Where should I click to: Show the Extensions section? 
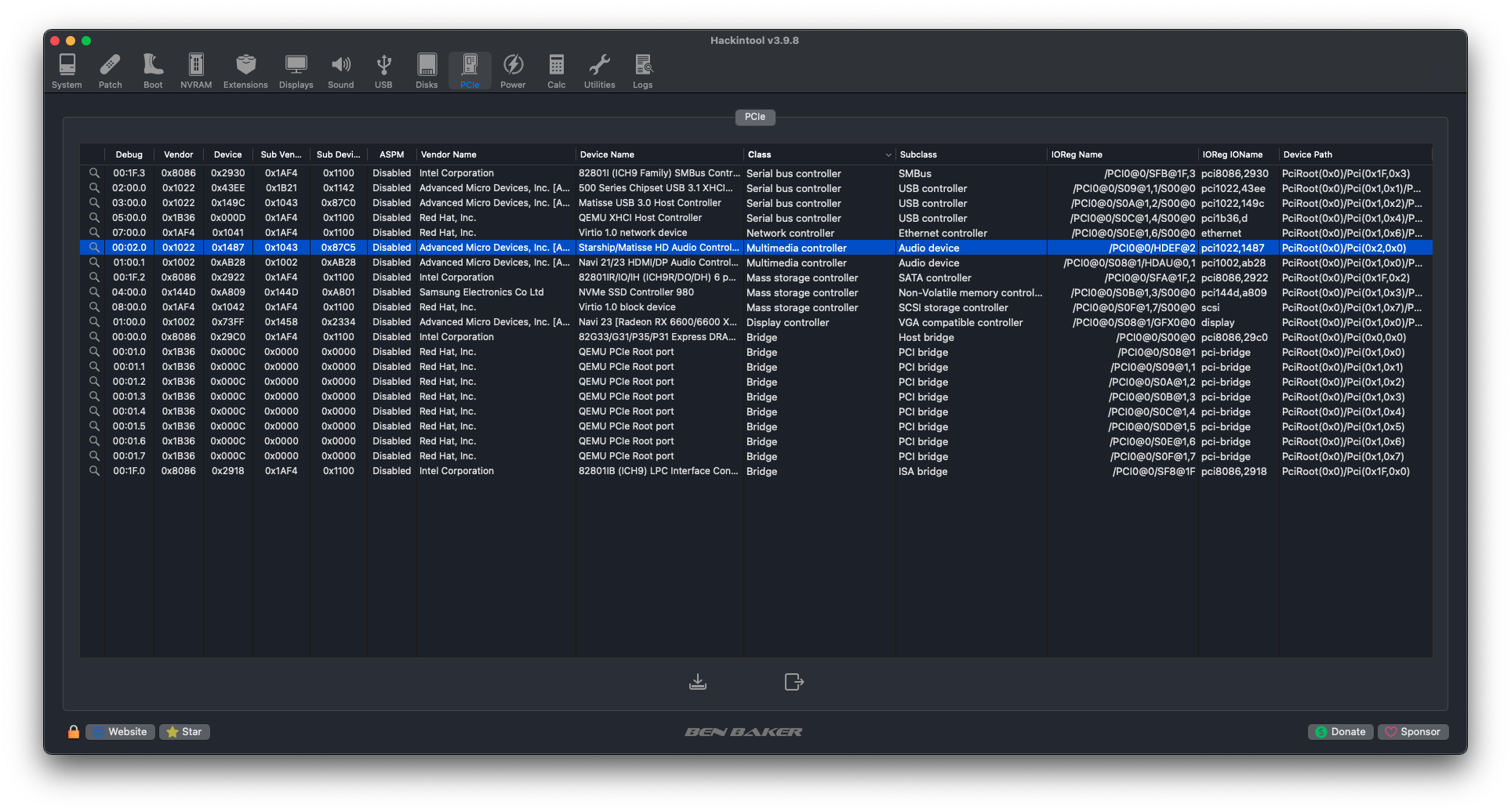[245, 71]
